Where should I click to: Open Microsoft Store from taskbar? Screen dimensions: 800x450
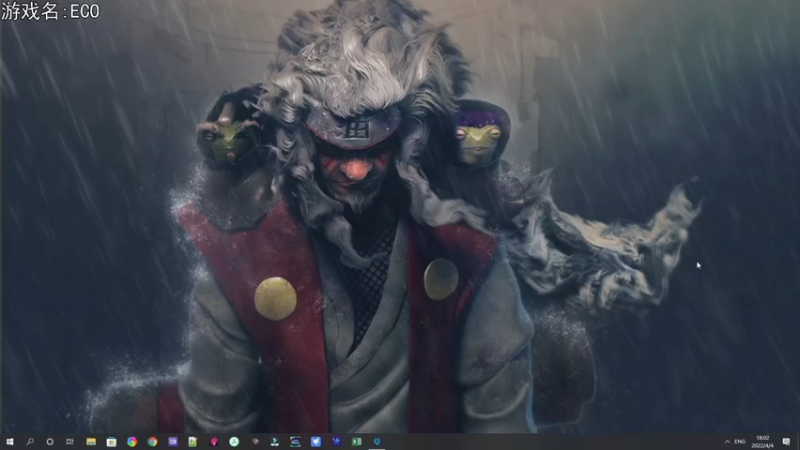[111, 442]
